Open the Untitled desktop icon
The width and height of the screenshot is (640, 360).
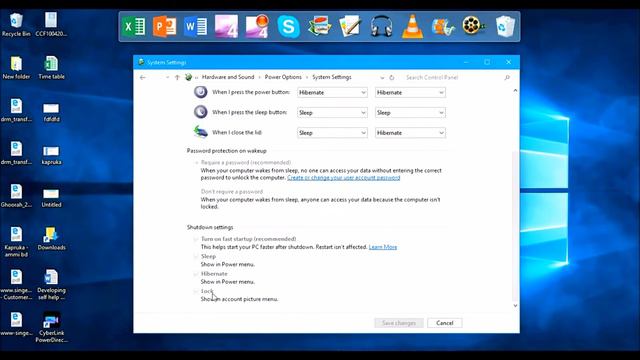(51, 198)
